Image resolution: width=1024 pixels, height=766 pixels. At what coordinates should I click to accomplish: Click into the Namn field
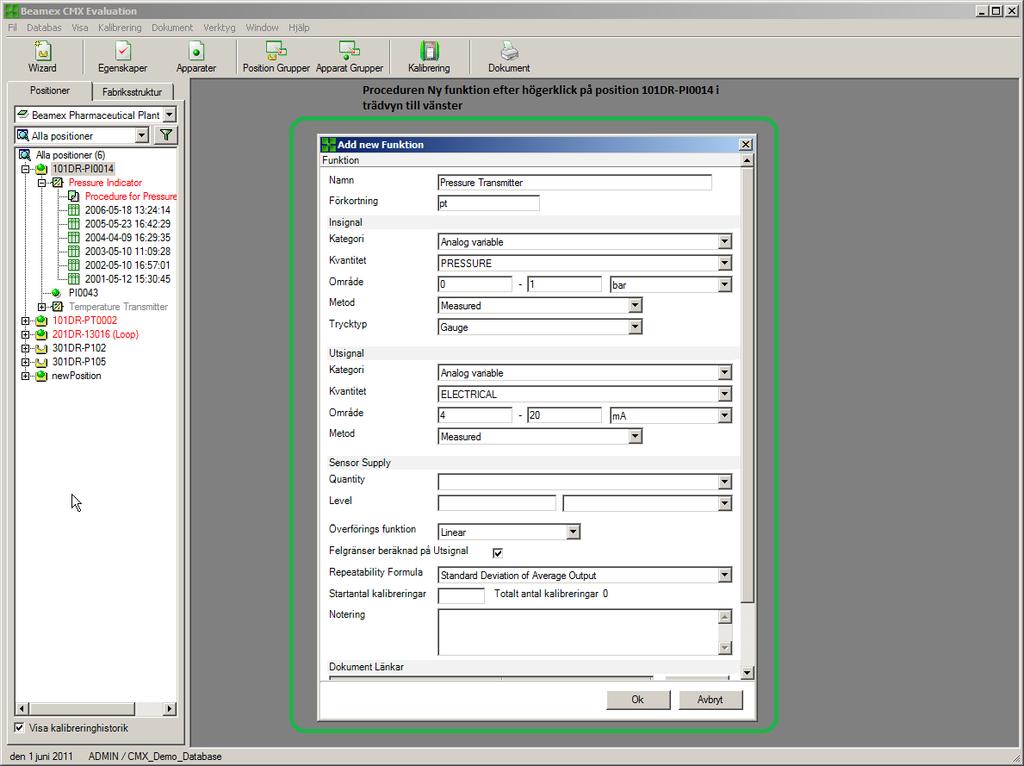(x=575, y=183)
